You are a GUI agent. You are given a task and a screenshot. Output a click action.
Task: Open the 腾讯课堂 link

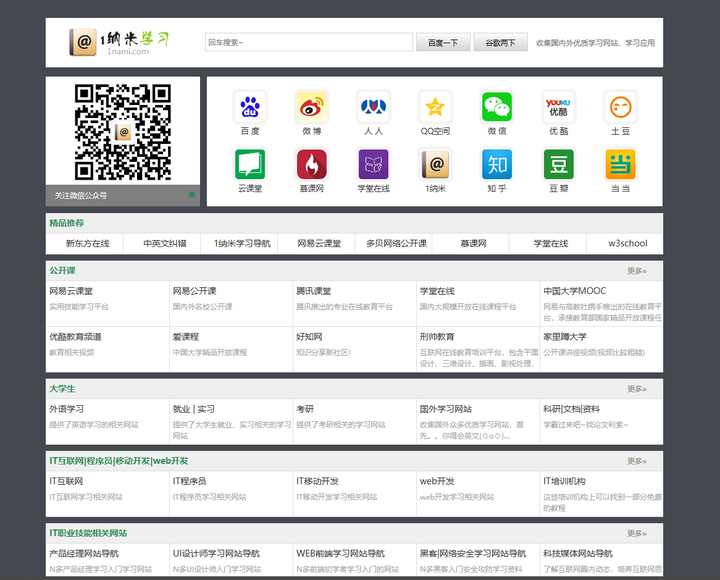(314, 291)
